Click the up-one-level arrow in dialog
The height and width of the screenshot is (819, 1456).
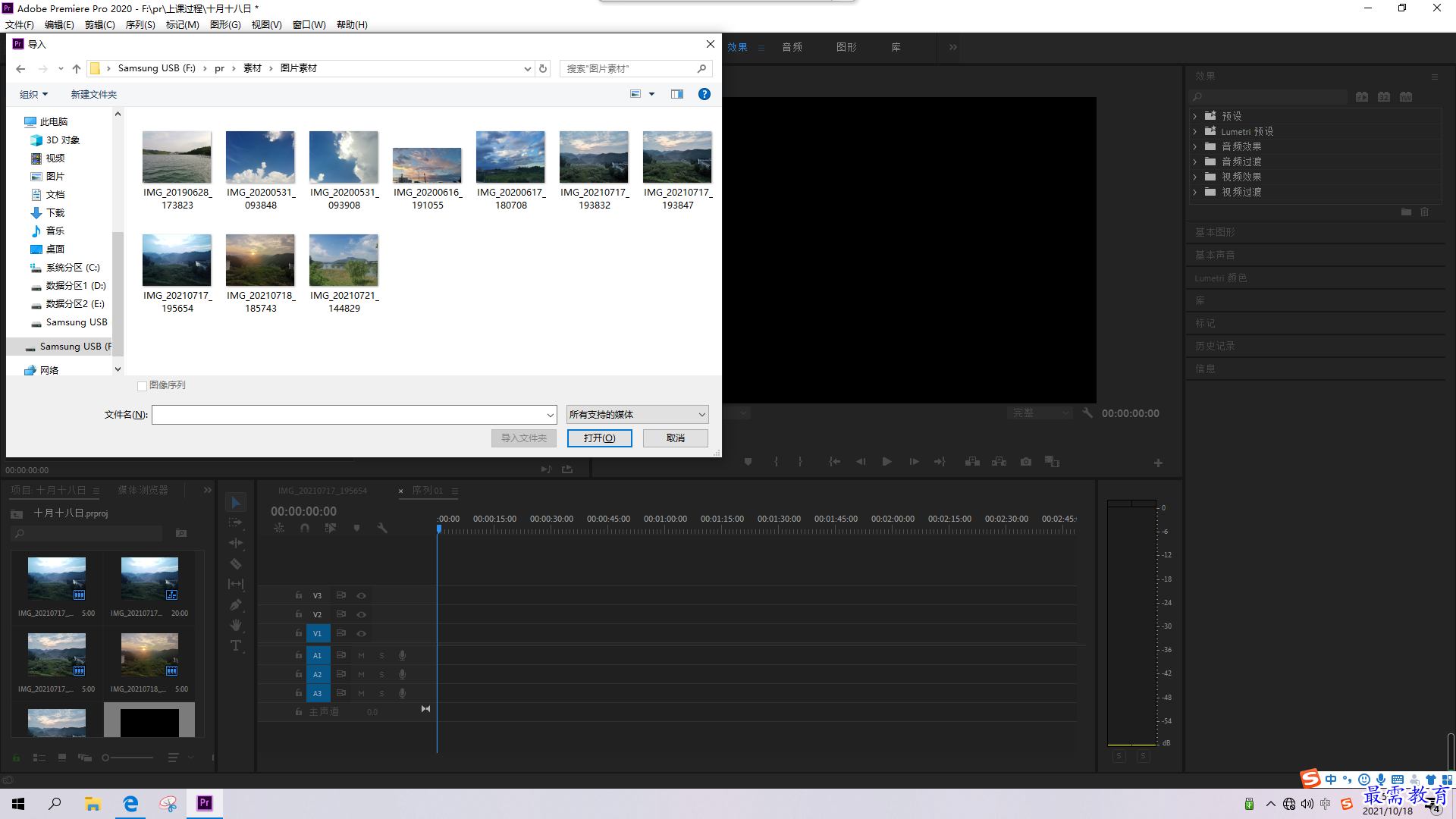77,69
